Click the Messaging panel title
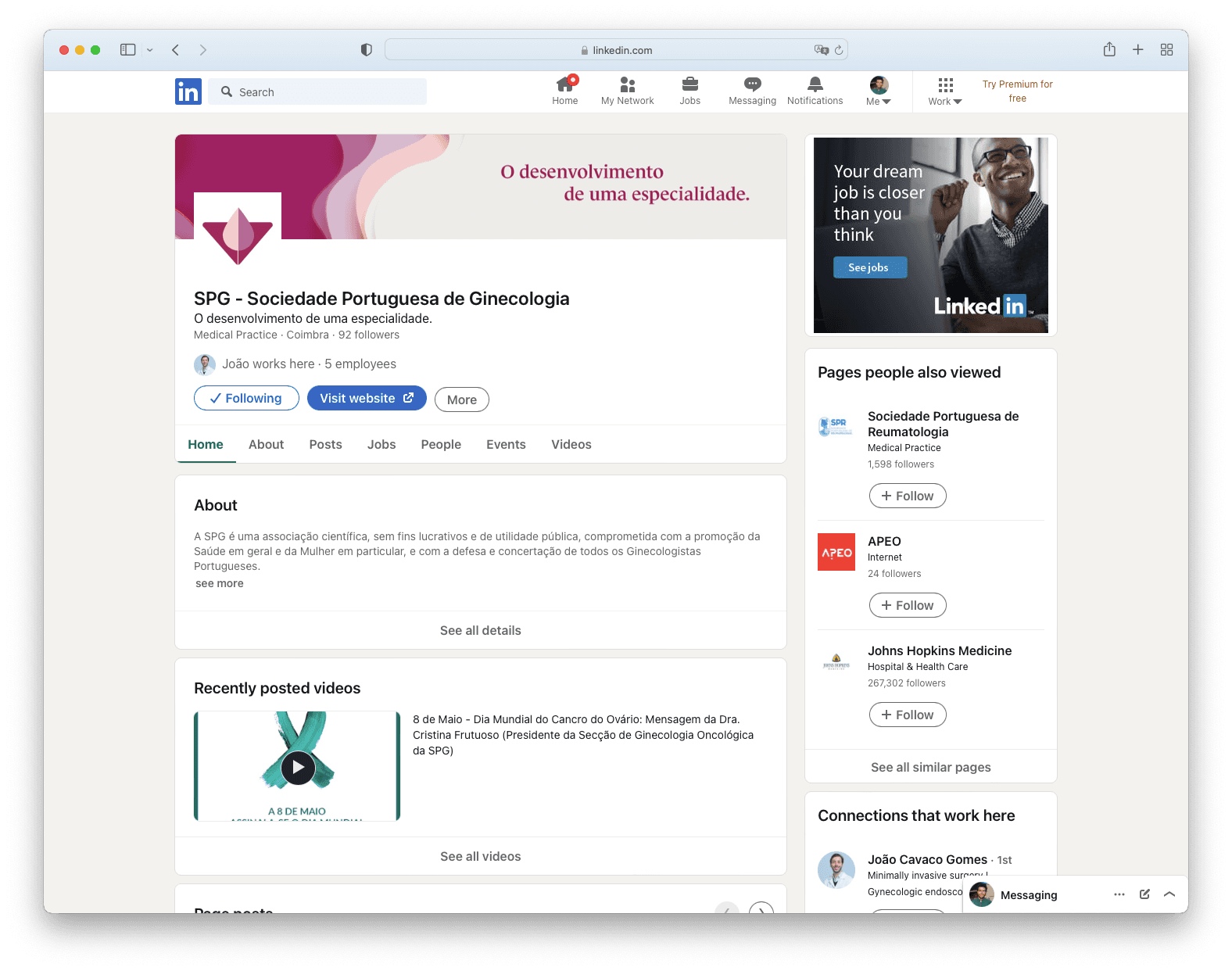This screenshot has width=1232, height=971. (1029, 895)
